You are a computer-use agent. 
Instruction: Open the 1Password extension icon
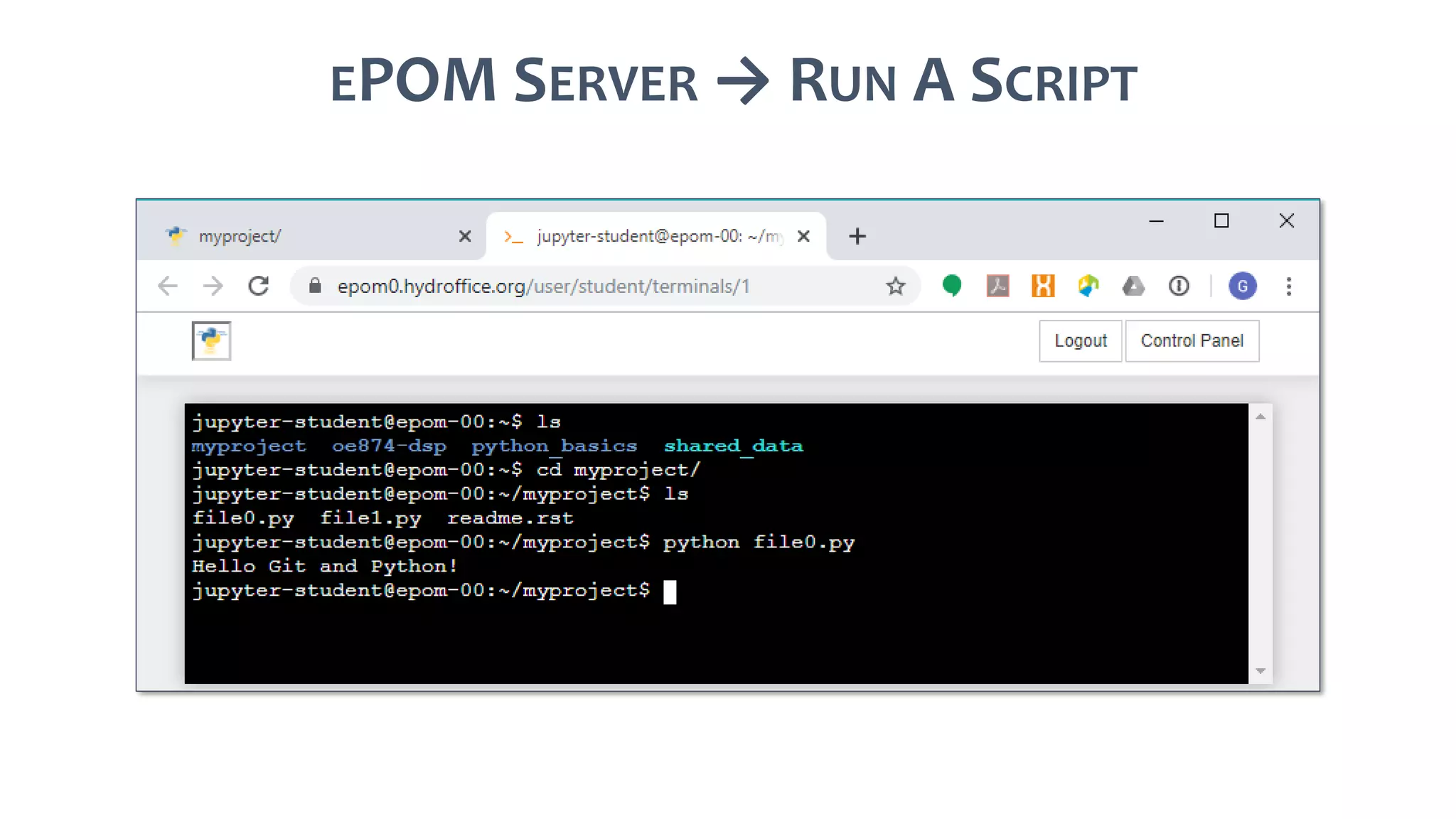(x=1179, y=286)
